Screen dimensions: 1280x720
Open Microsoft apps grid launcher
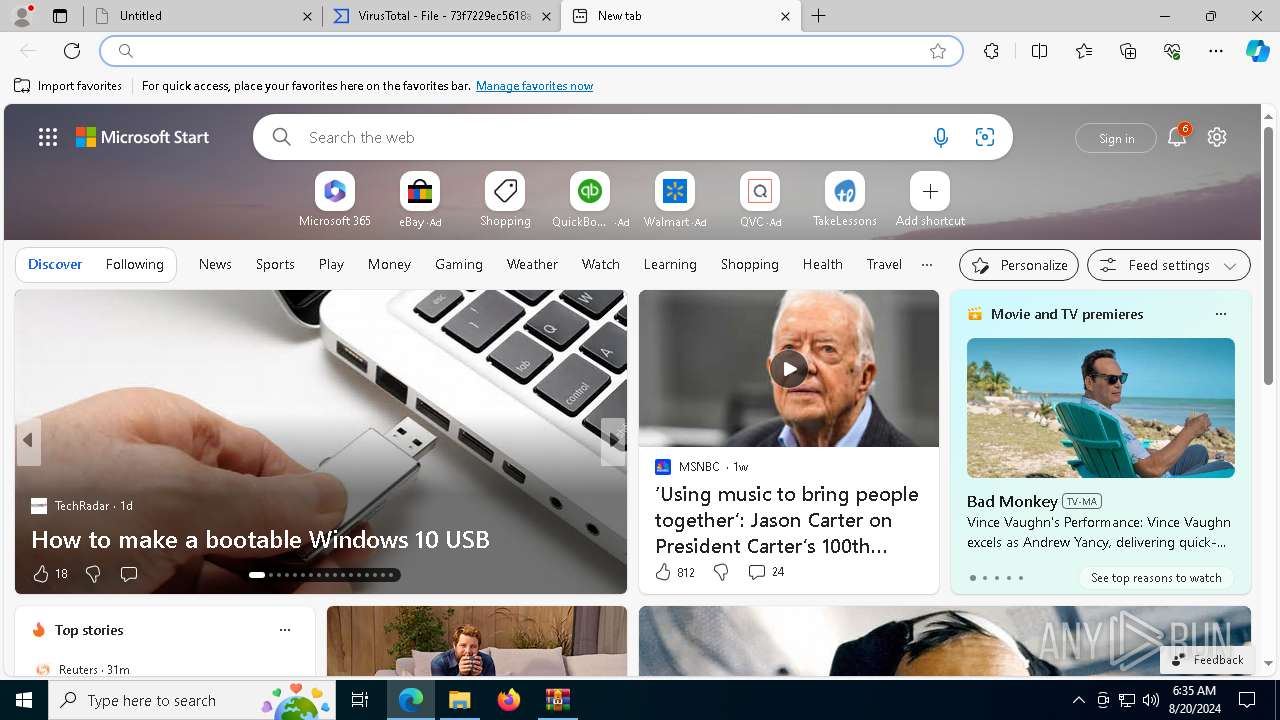(x=48, y=137)
